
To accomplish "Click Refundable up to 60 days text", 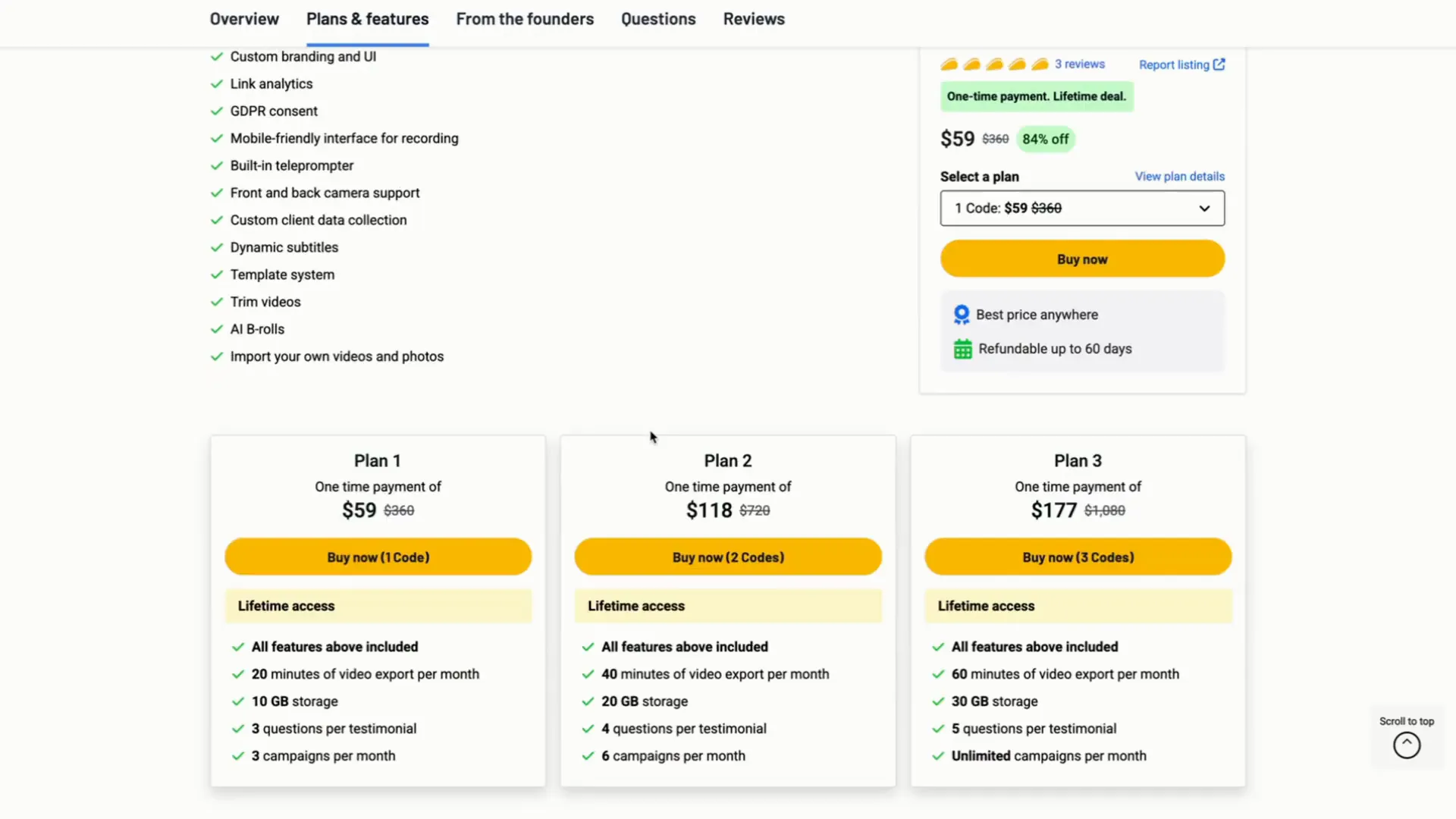I will [x=1055, y=349].
